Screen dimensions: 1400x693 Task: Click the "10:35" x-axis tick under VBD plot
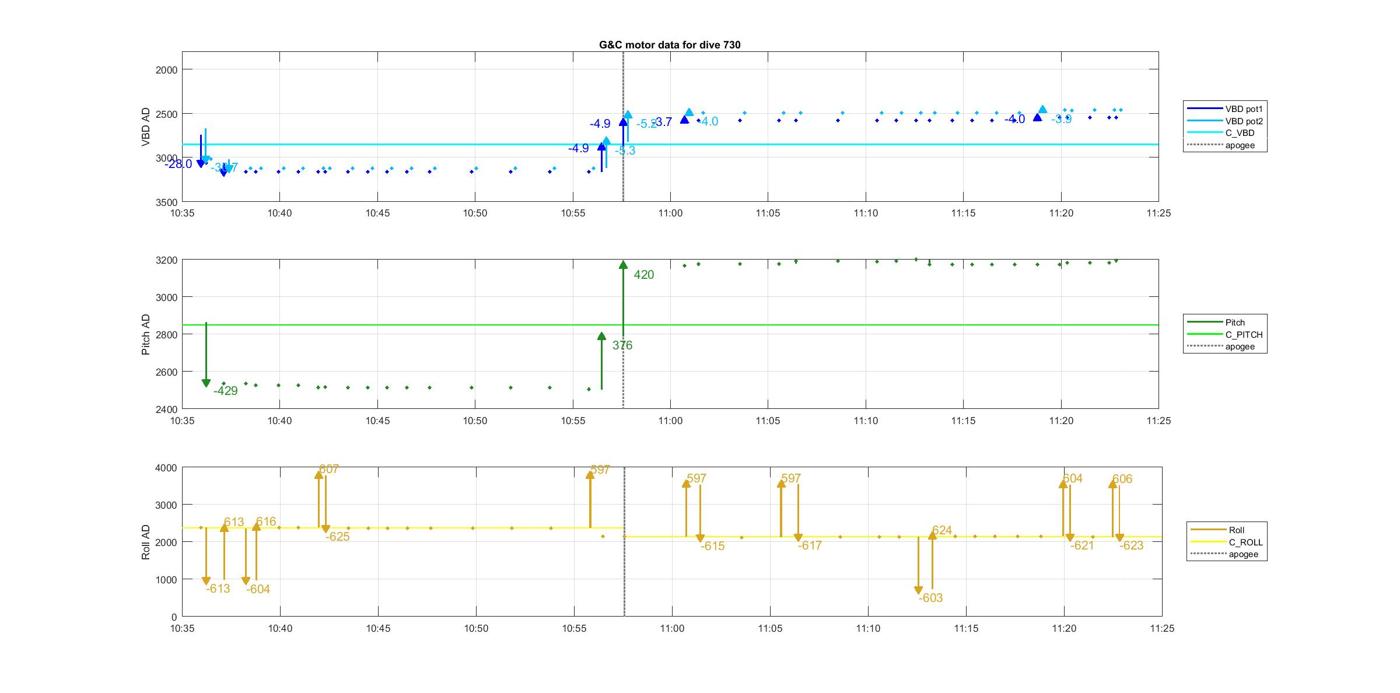[182, 212]
